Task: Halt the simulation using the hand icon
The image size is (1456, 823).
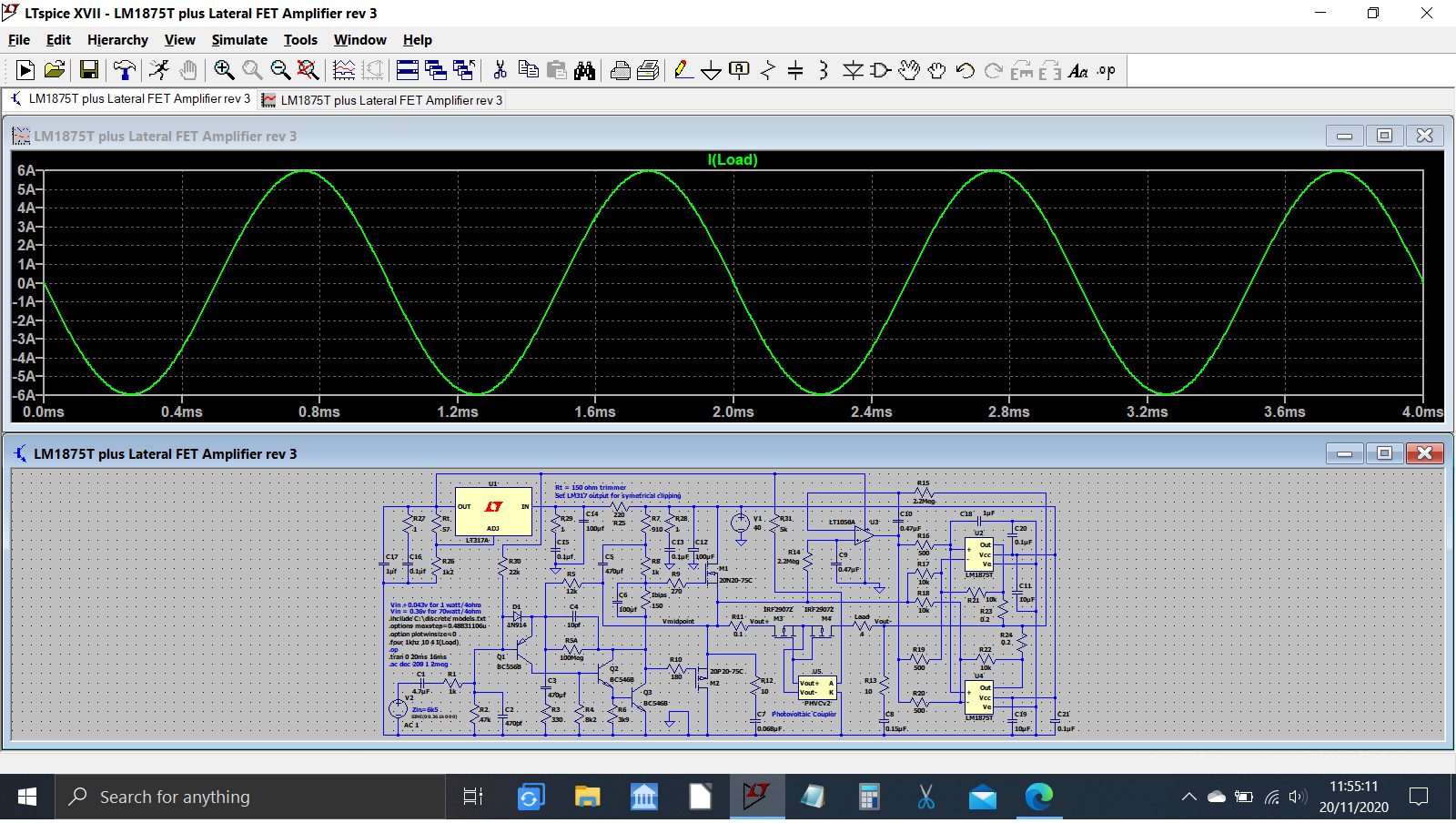Action: click(x=187, y=70)
